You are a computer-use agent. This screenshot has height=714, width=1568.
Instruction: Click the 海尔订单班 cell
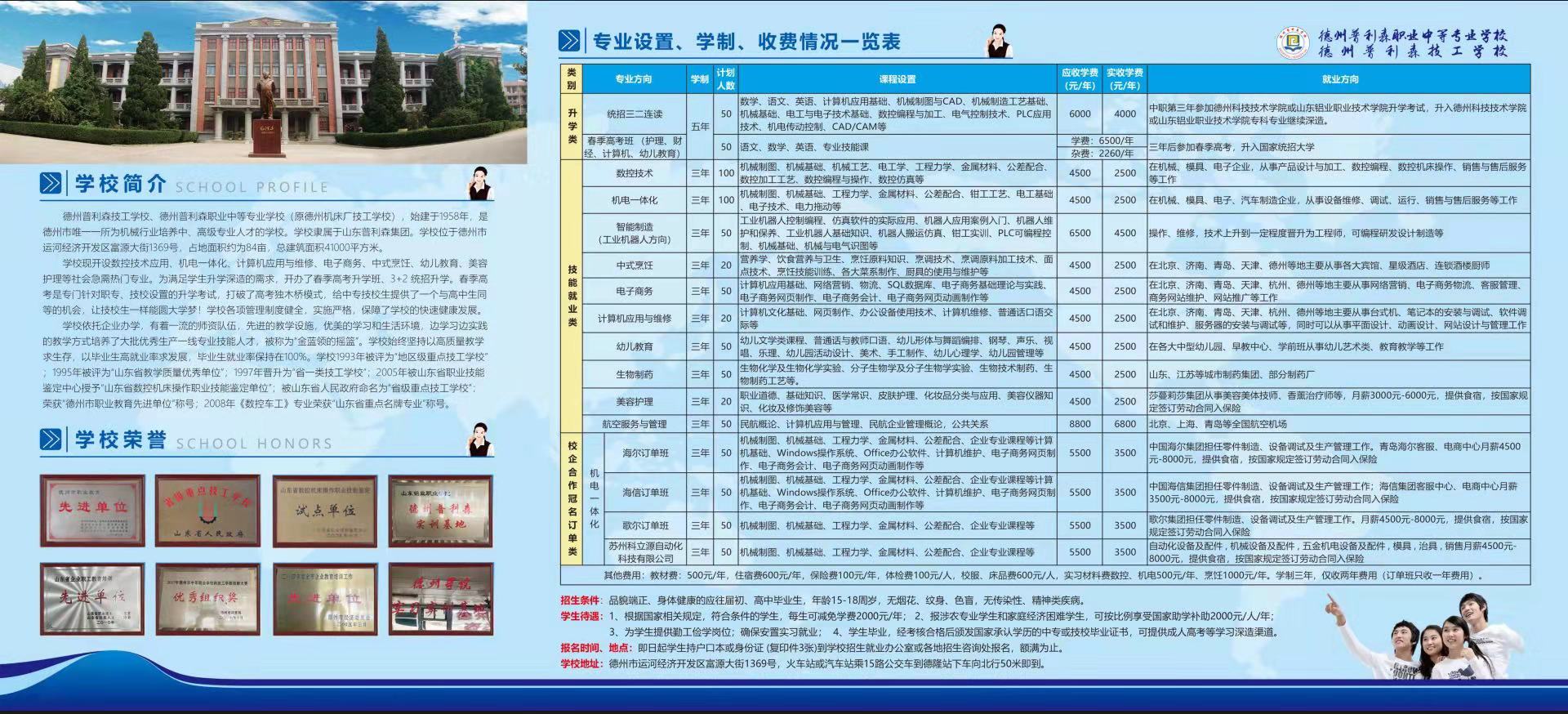tap(645, 453)
